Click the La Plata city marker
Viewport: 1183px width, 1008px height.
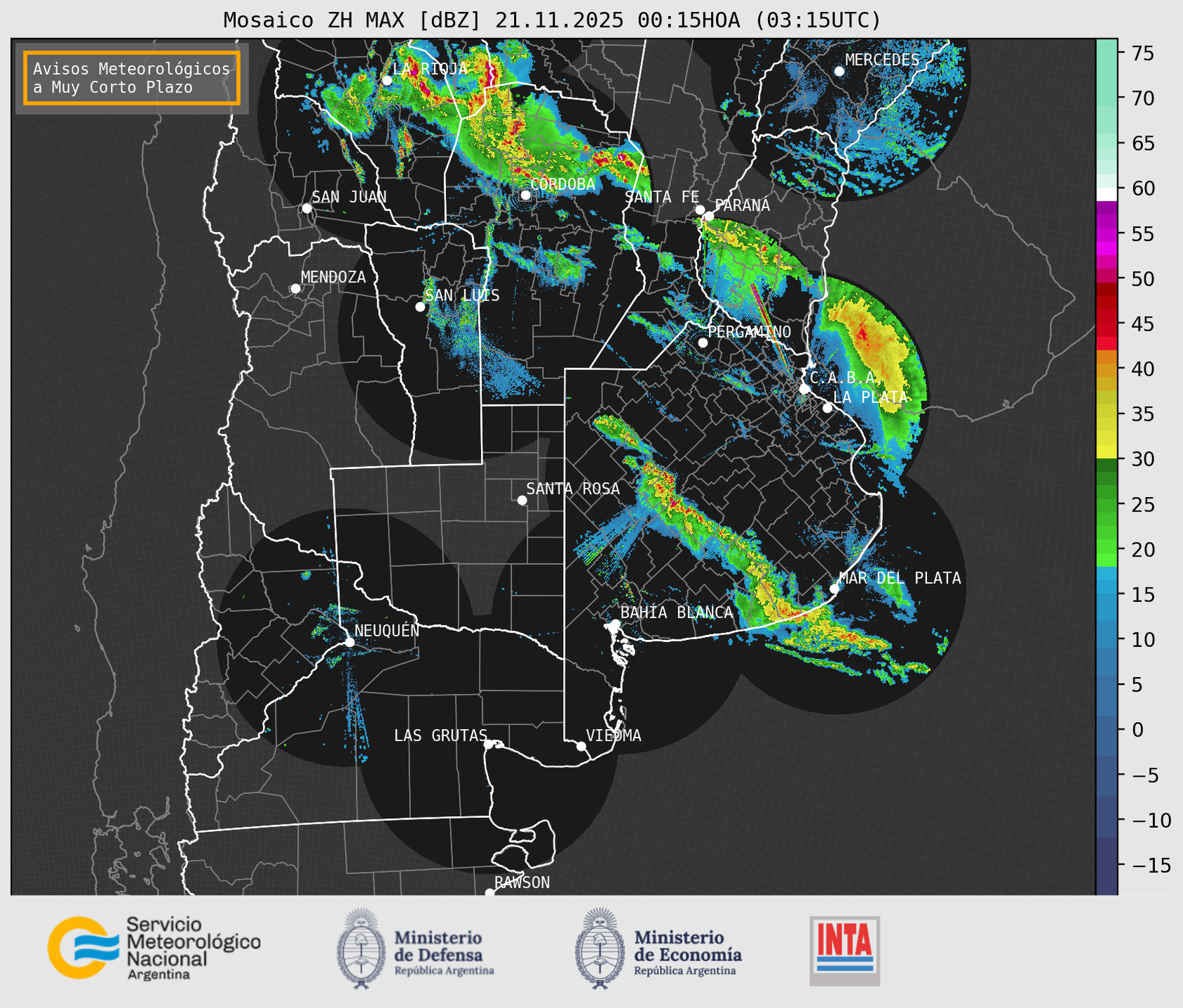tap(827, 408)
